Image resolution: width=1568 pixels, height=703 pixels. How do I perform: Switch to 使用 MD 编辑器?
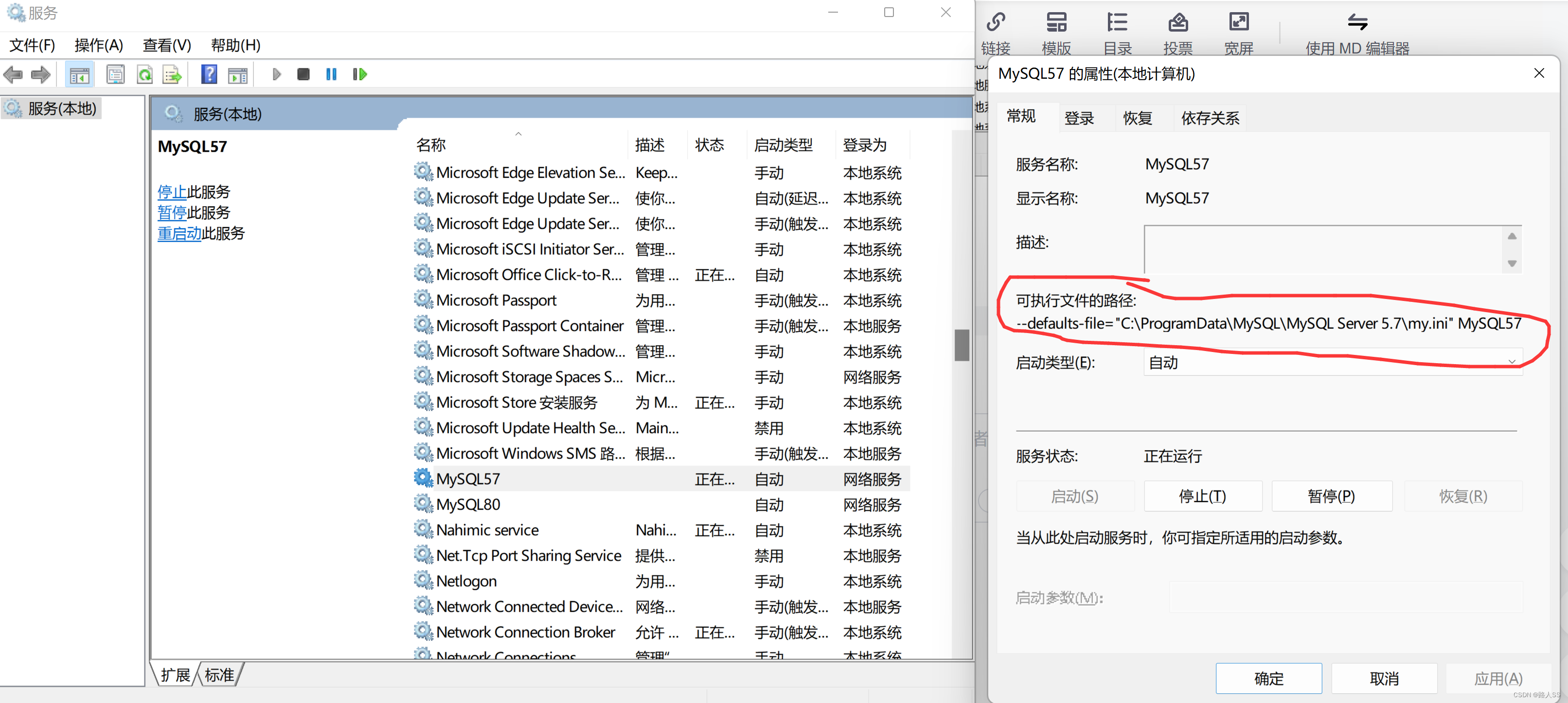(1357, 33)
